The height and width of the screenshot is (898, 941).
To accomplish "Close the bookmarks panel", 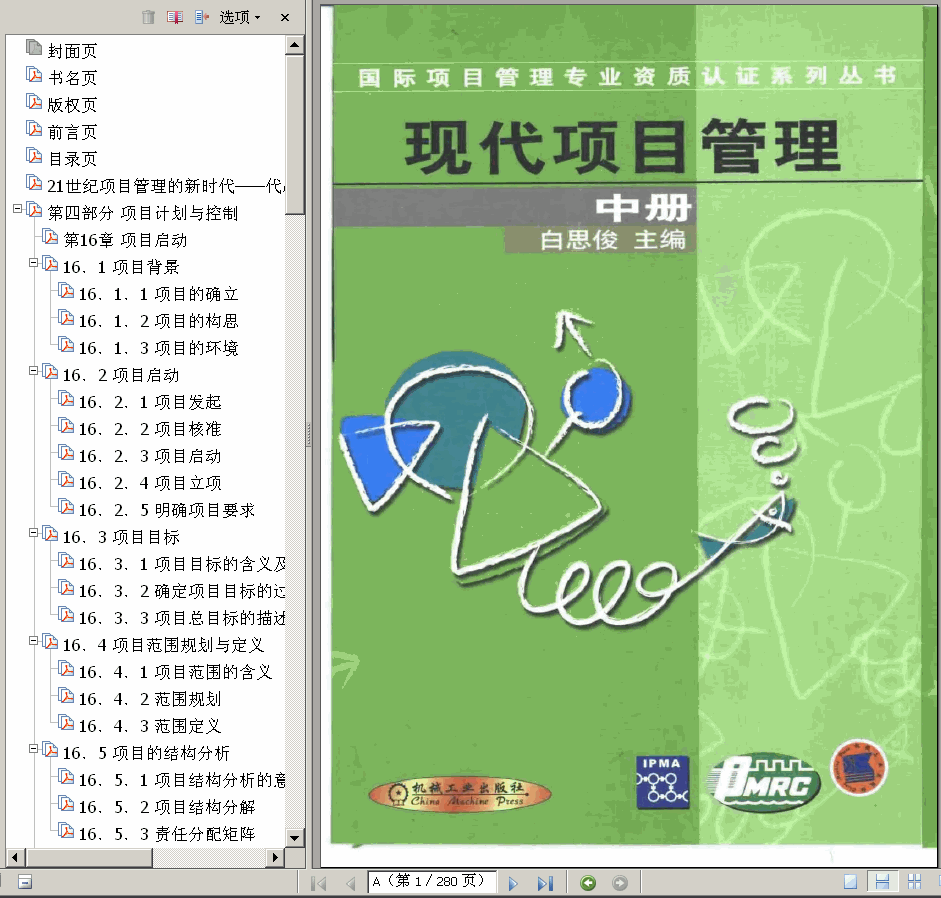I will tap(285, 17).
